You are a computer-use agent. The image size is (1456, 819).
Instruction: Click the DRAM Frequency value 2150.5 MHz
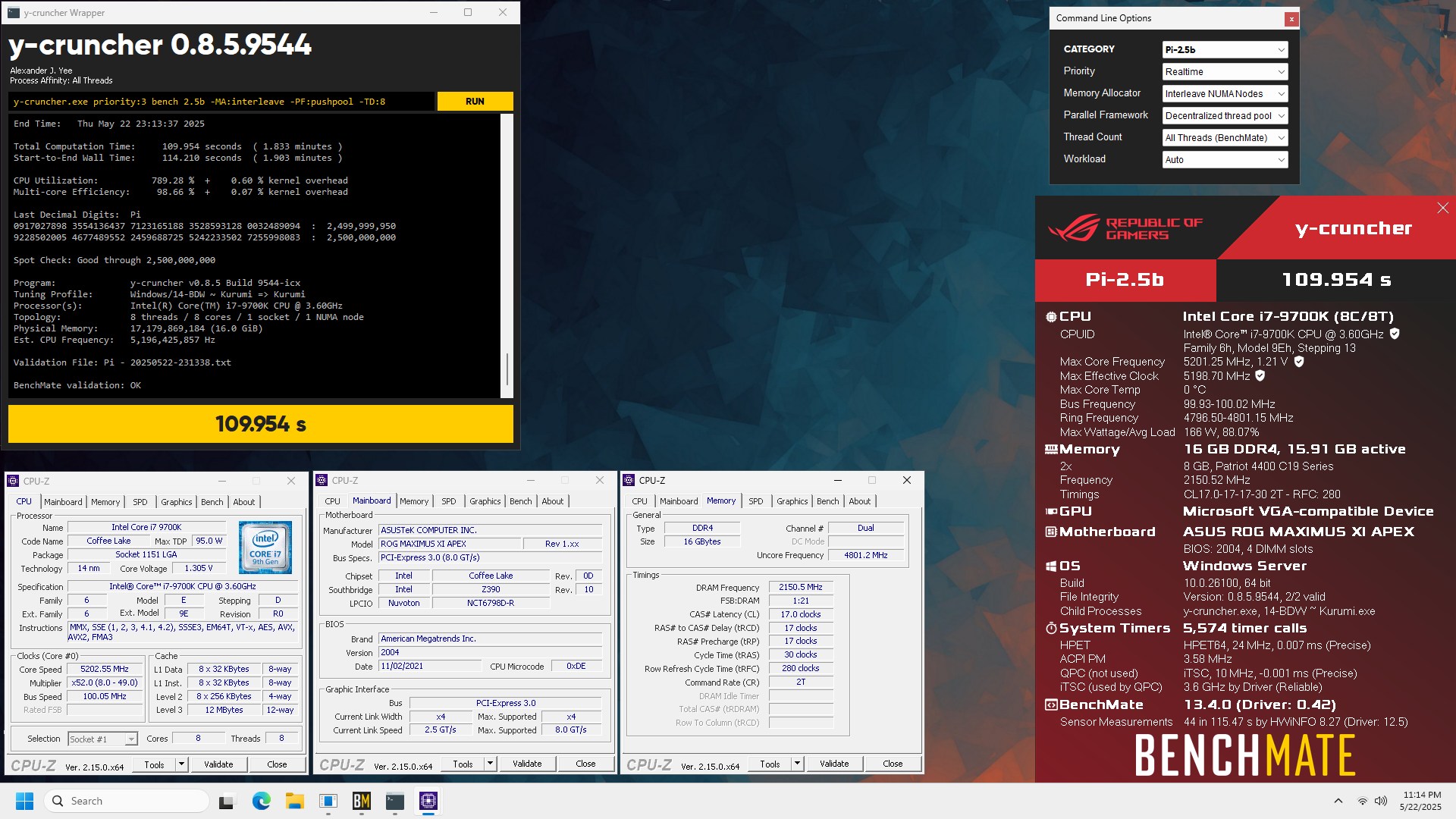pyautogui.click(x=801, y=588)
